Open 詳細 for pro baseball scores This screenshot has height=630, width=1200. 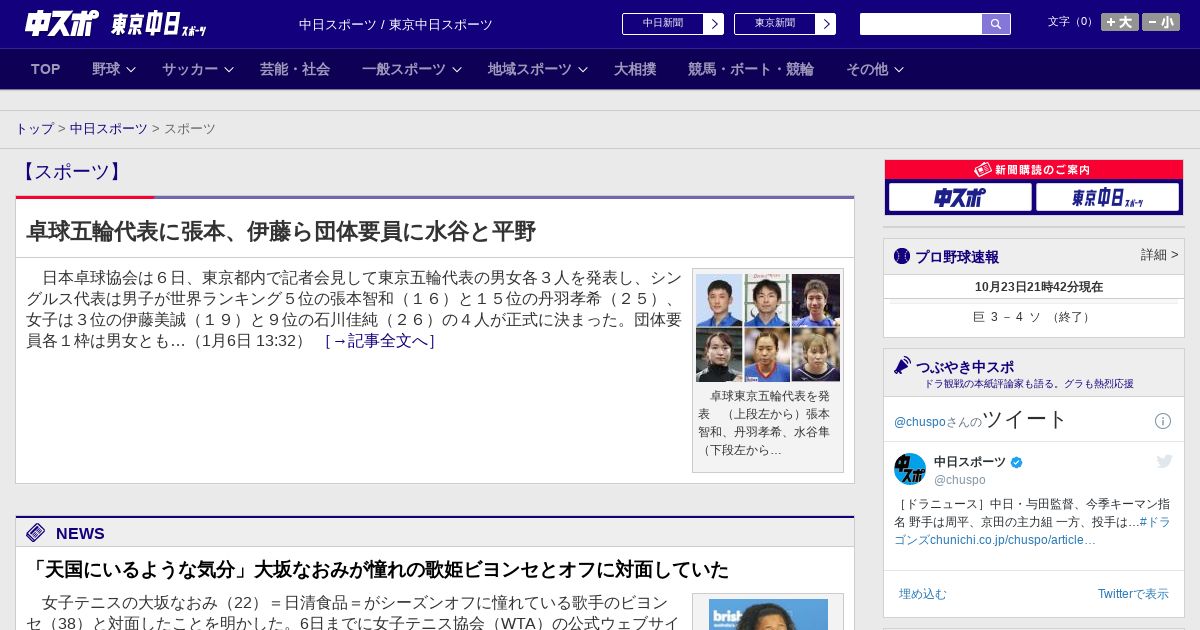click(x=1159, y=255)
